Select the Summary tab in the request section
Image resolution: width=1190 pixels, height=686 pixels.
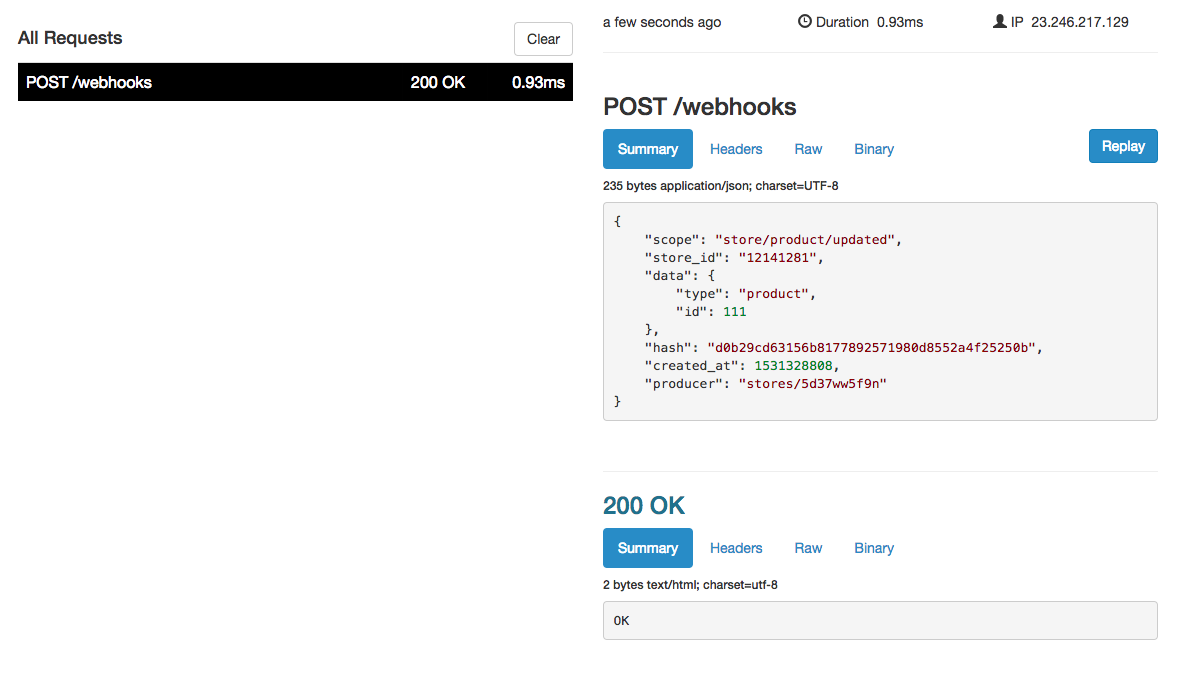coord(647,148)
